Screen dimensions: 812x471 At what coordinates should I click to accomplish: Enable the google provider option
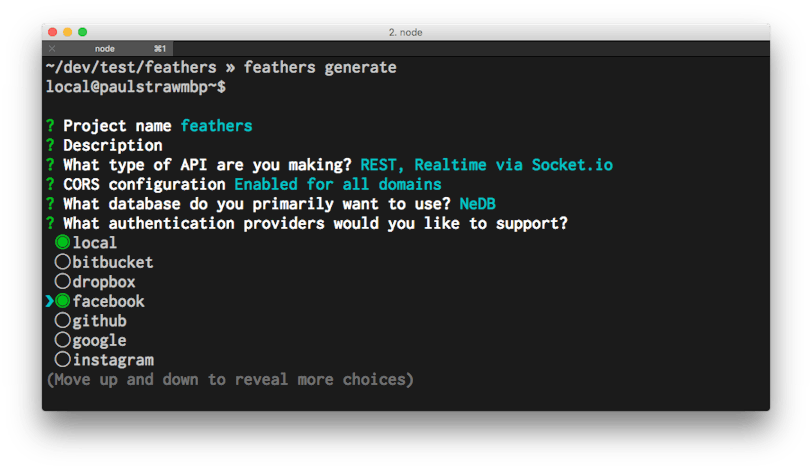pos(63,340)
